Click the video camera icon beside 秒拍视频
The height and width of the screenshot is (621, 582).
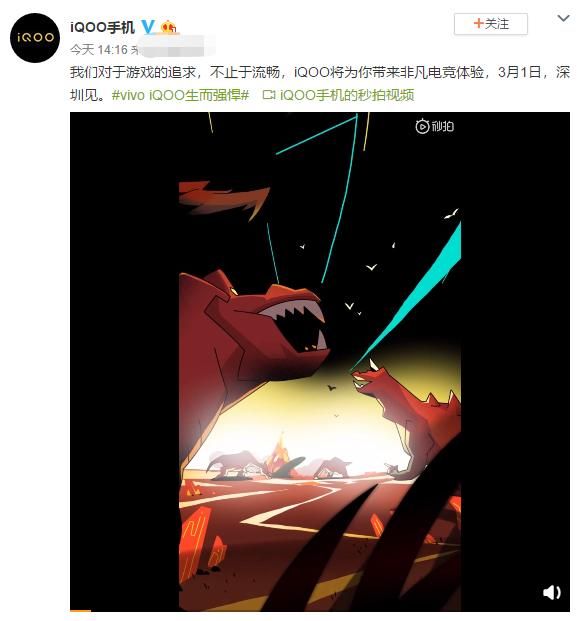(x=269, y=95)
